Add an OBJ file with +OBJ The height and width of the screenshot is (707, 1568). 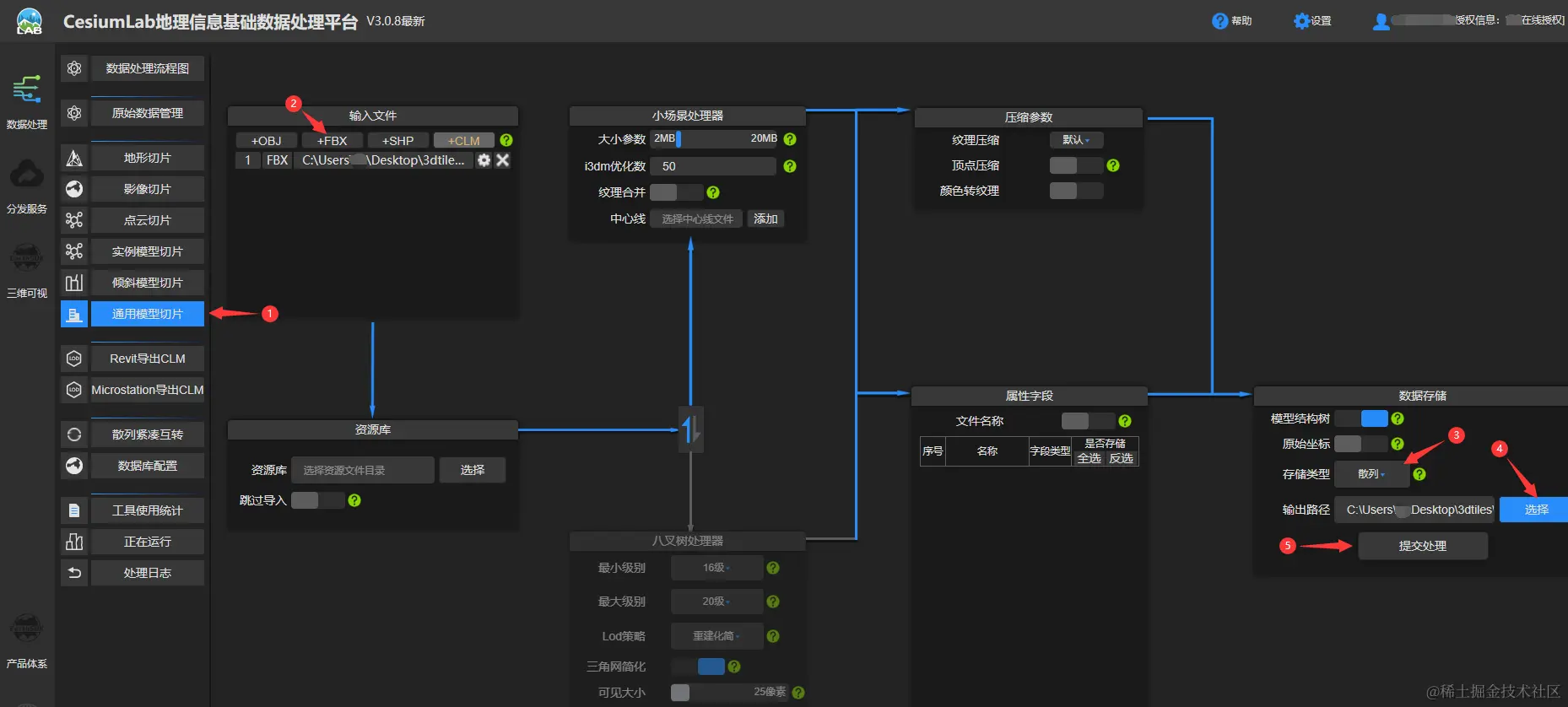click(266, 141)
